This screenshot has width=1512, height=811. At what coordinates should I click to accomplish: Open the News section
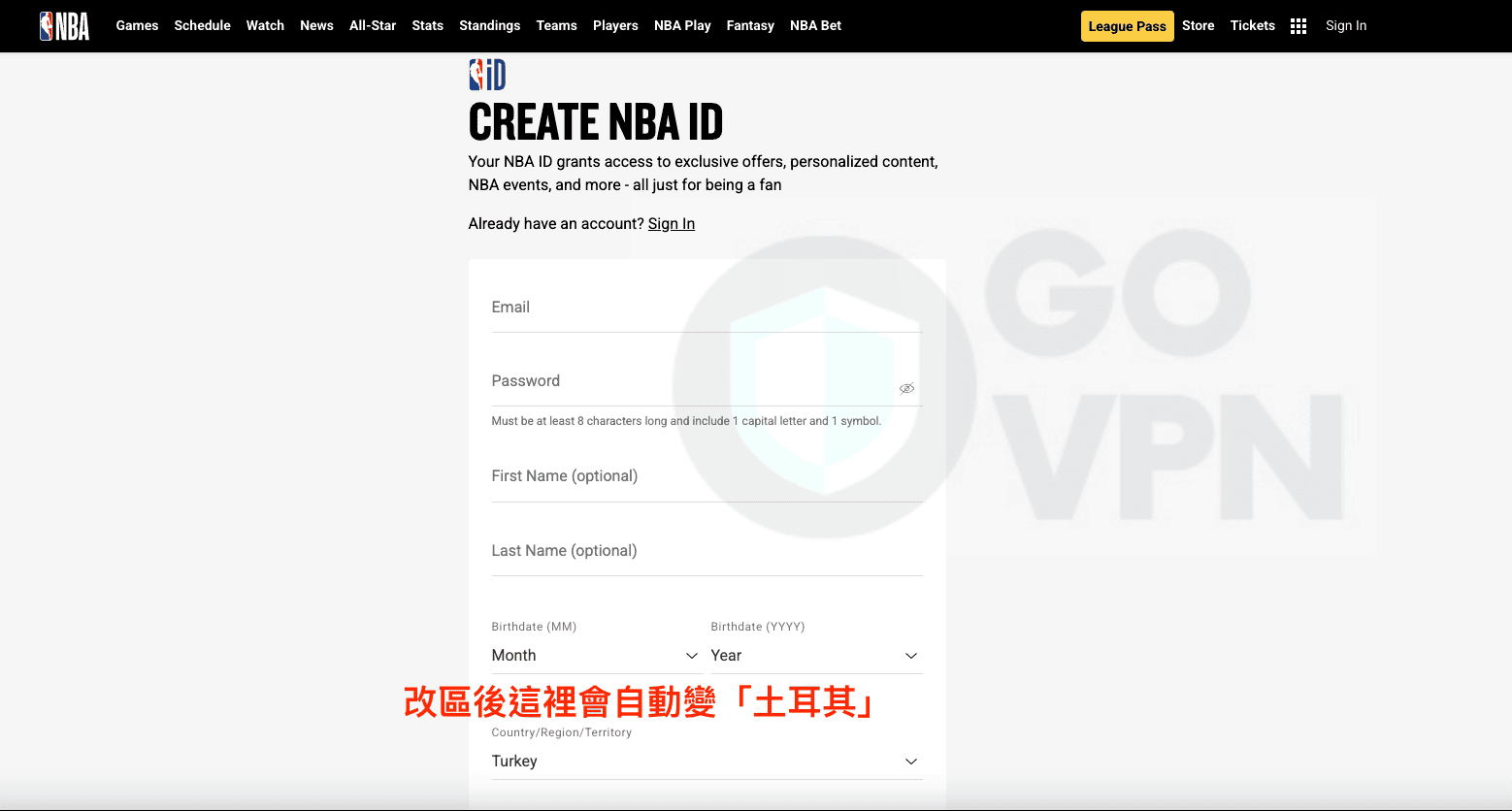316,26
